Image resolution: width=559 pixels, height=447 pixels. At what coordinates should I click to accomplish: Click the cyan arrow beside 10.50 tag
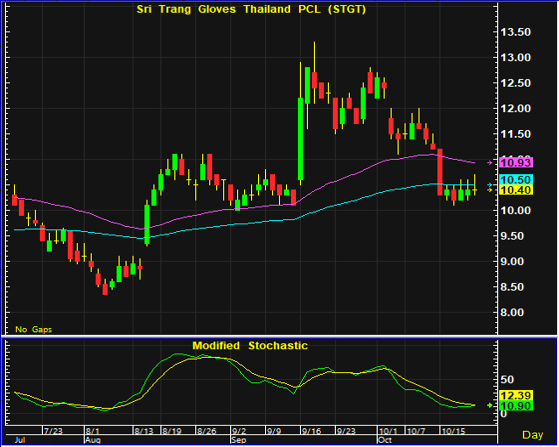(x=490, y=185)
